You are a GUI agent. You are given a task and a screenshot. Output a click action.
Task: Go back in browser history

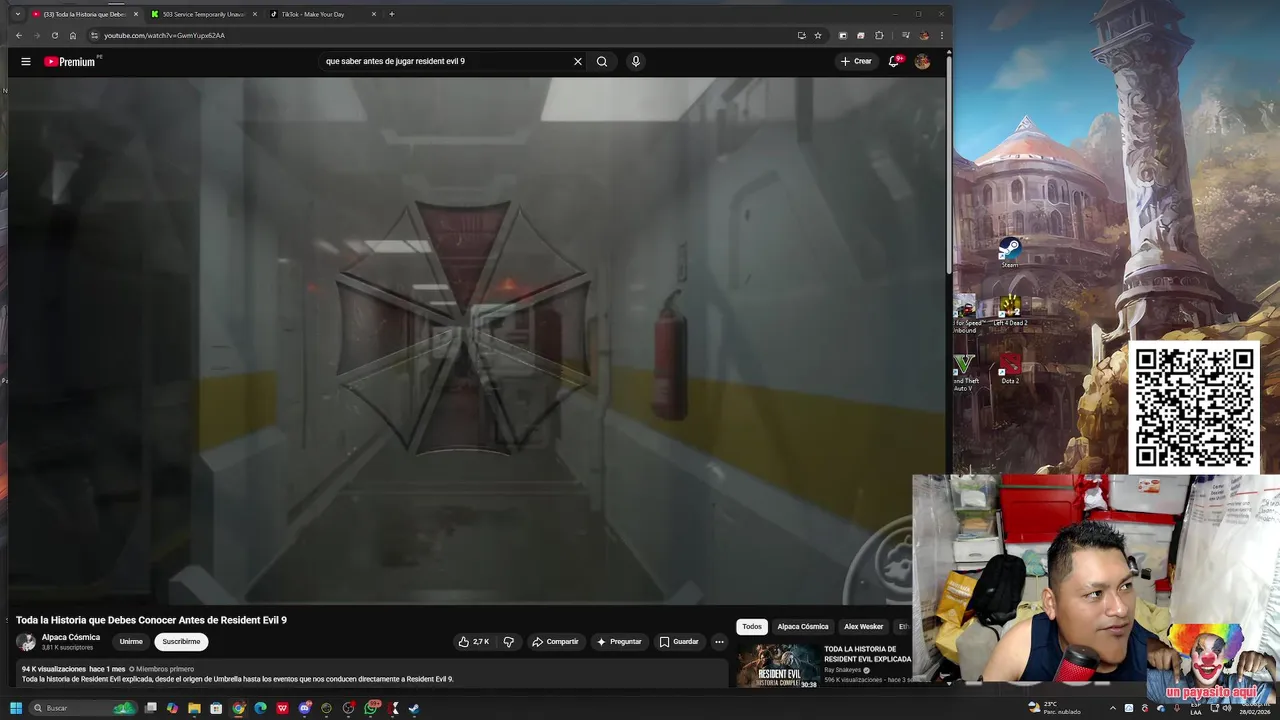(18, 35)
